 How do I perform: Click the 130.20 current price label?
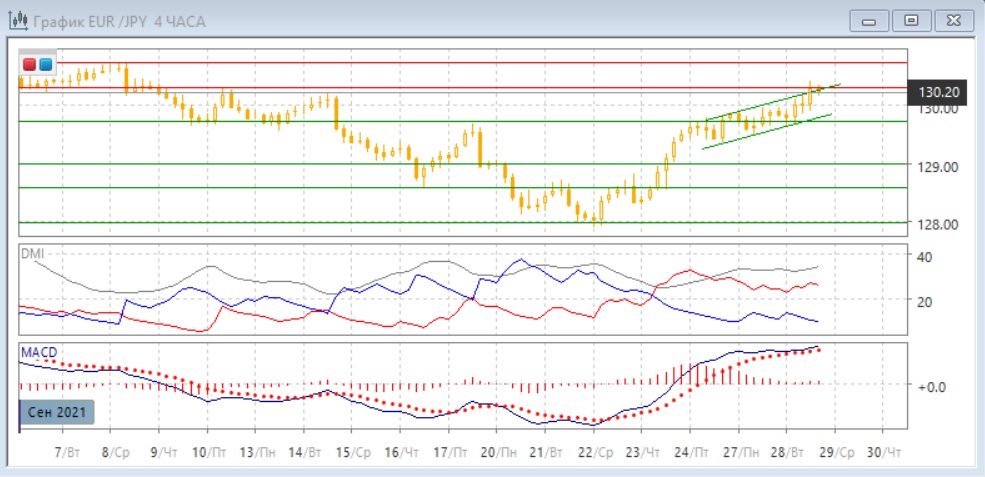click(x=938, y=92)
